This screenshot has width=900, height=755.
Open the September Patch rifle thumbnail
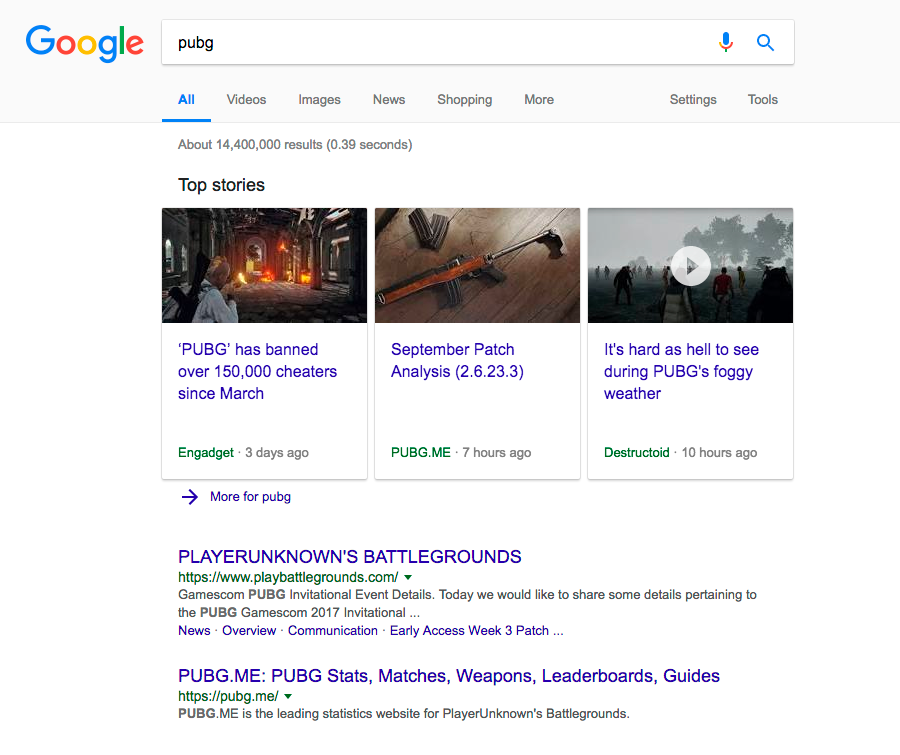click(x=477, y=265)
